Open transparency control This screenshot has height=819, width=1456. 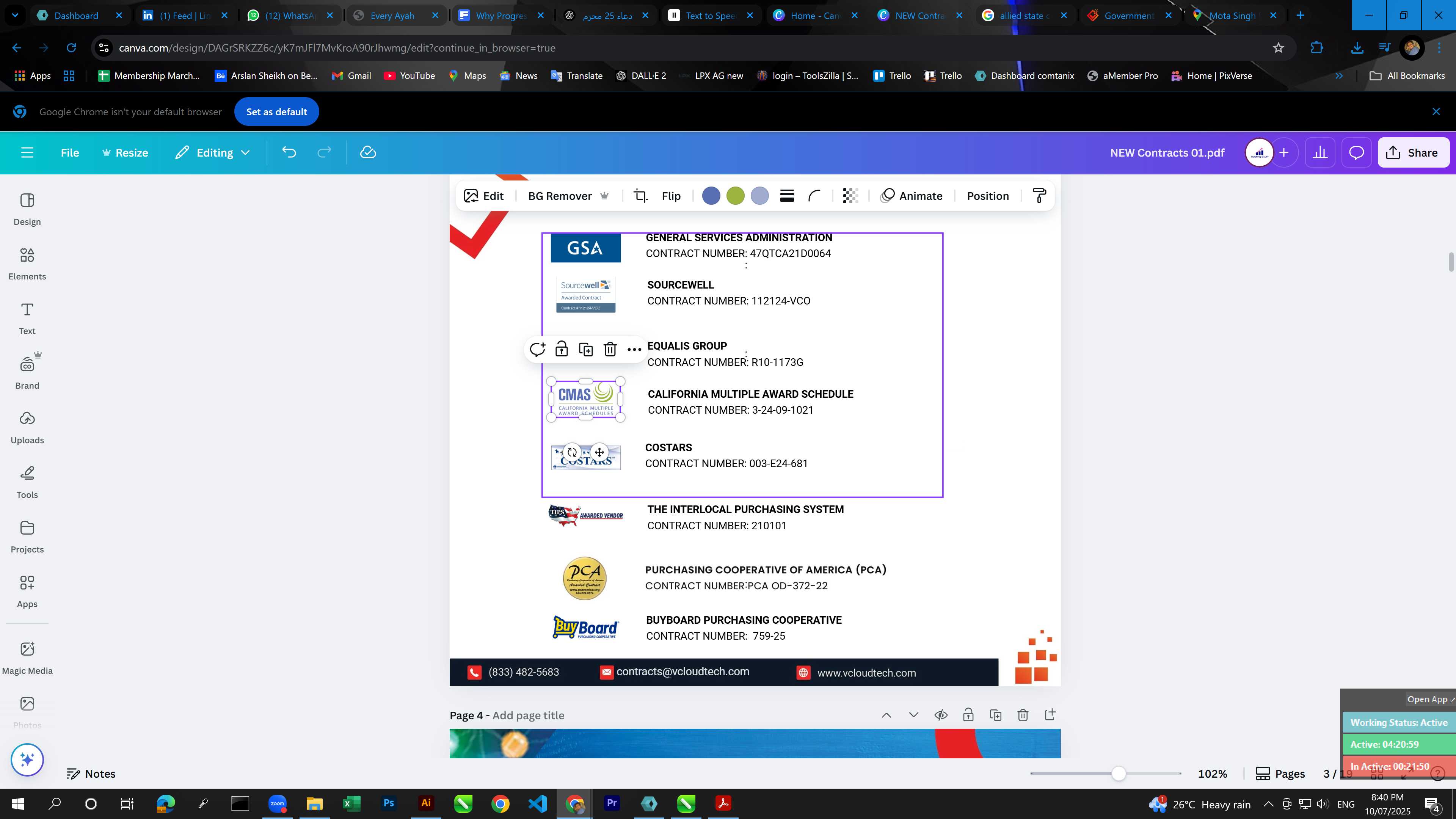pos(850,196)
